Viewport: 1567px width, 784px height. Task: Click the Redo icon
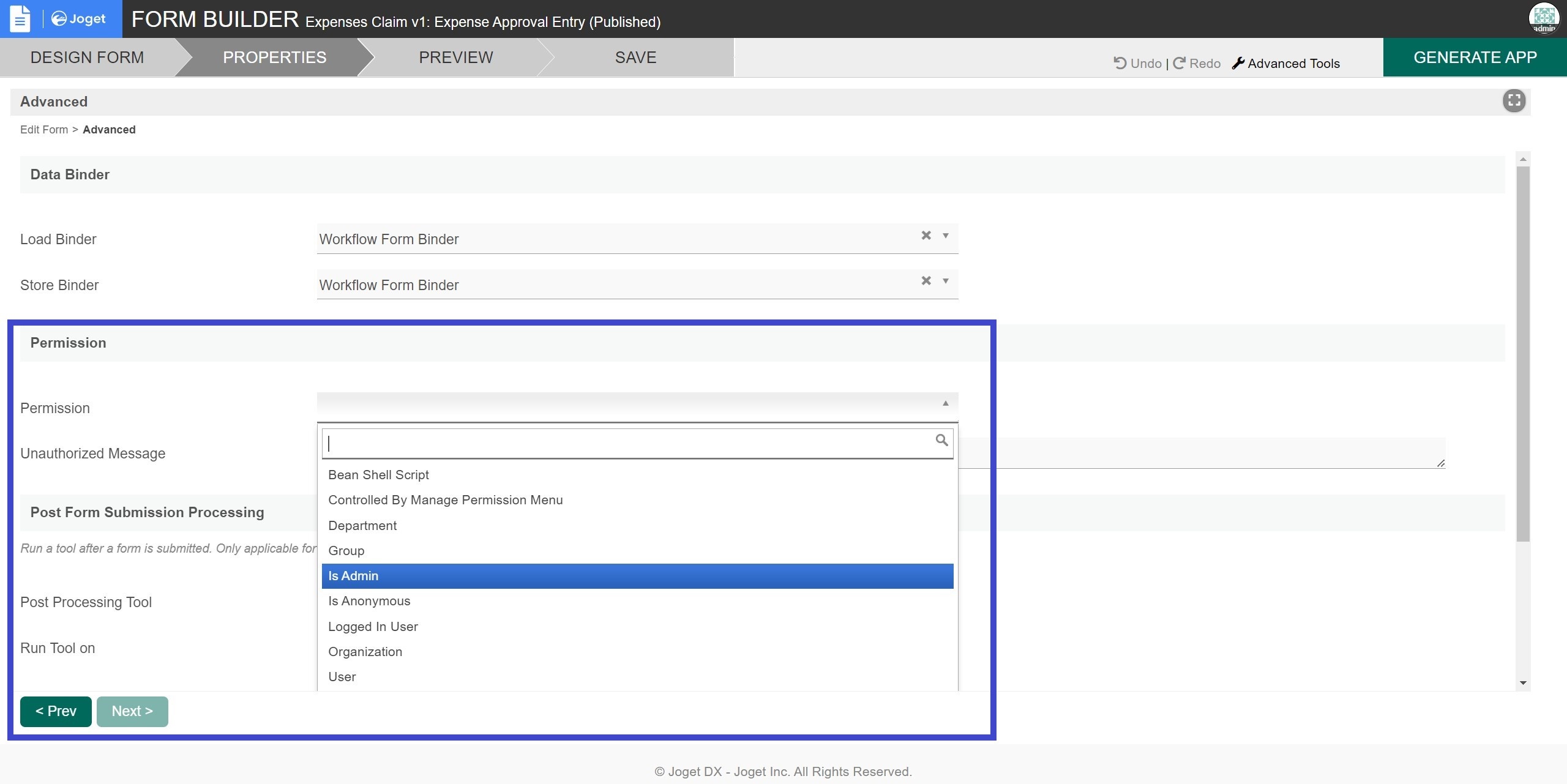point(1180,63)
